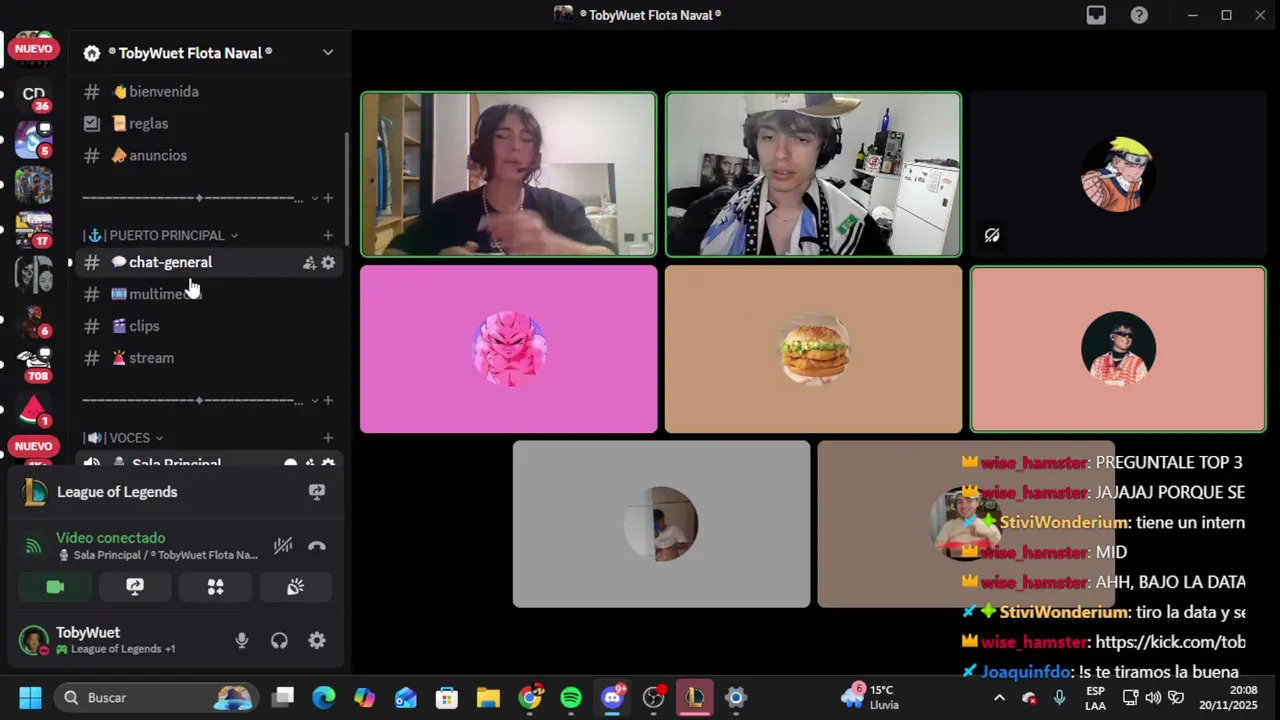This screenshot has width=1280, height=720.
Task: Open user settings gear
Action: (317, 641)
